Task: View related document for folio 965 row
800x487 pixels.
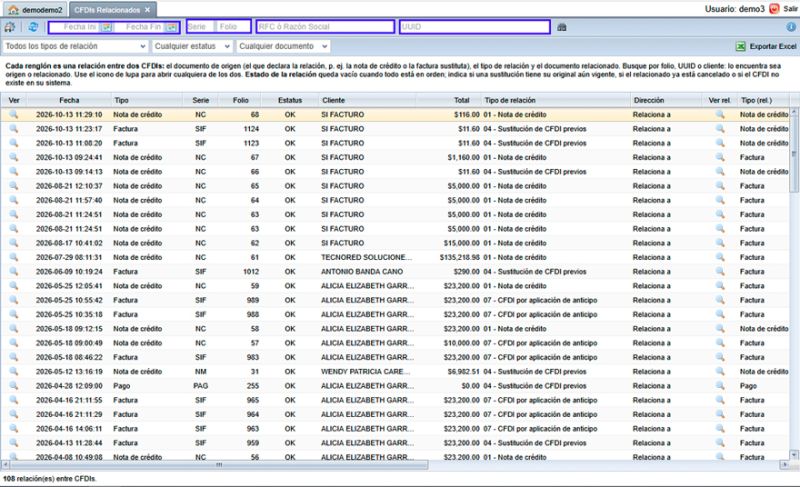Action: (720, 400)
